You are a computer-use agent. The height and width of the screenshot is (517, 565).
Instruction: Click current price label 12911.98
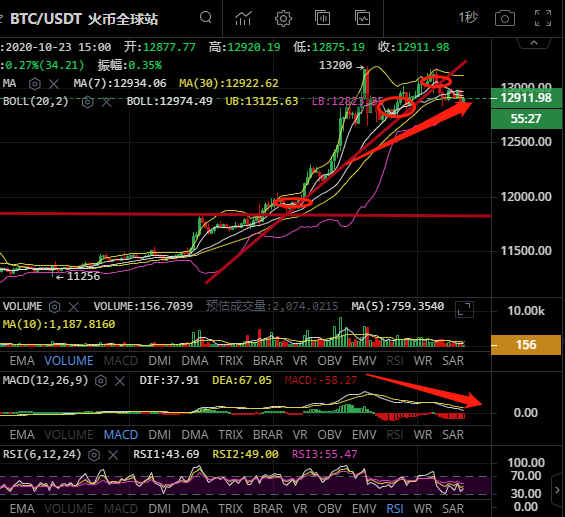526,98
